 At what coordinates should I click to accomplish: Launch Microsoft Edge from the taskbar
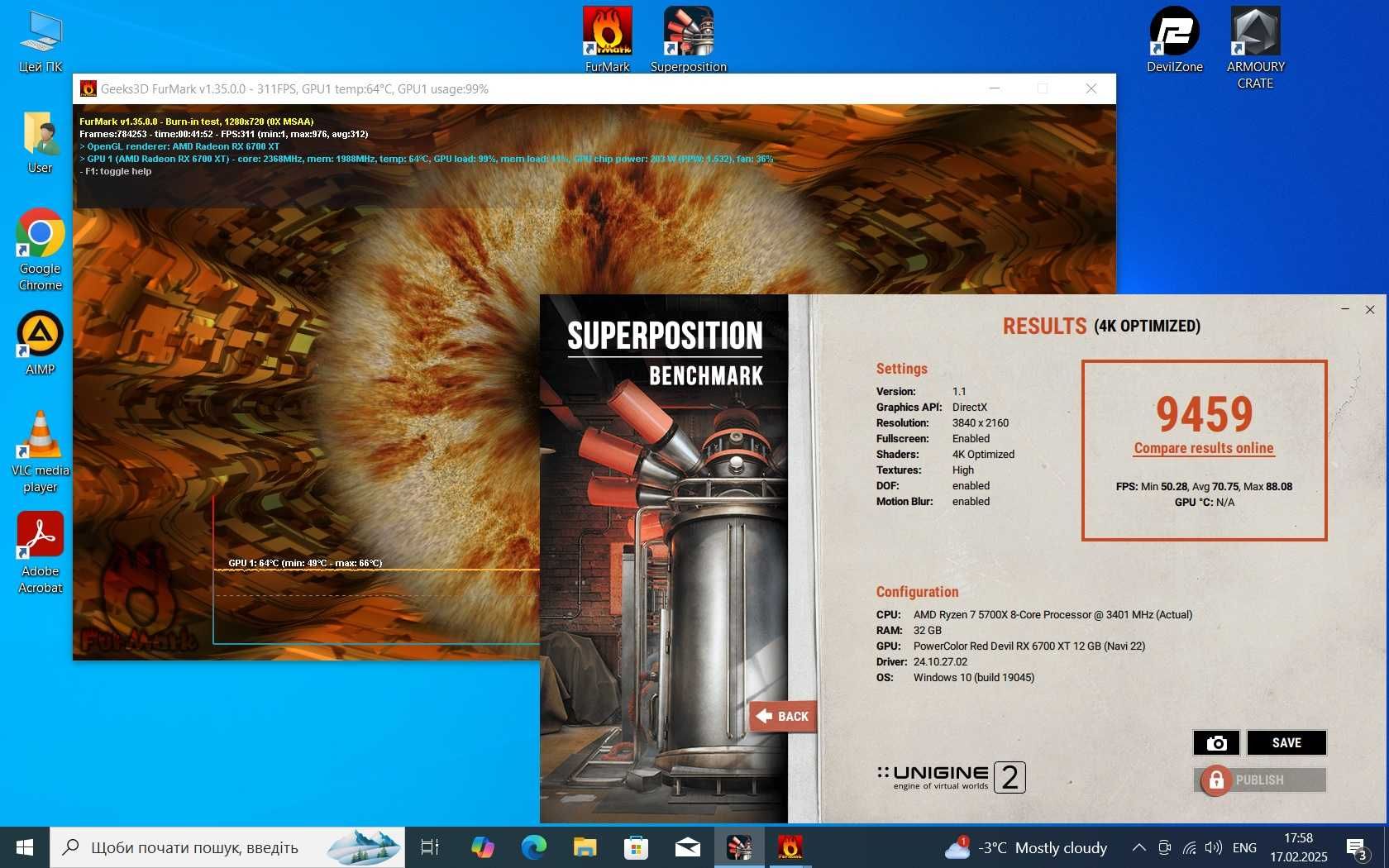click(533, 847)
